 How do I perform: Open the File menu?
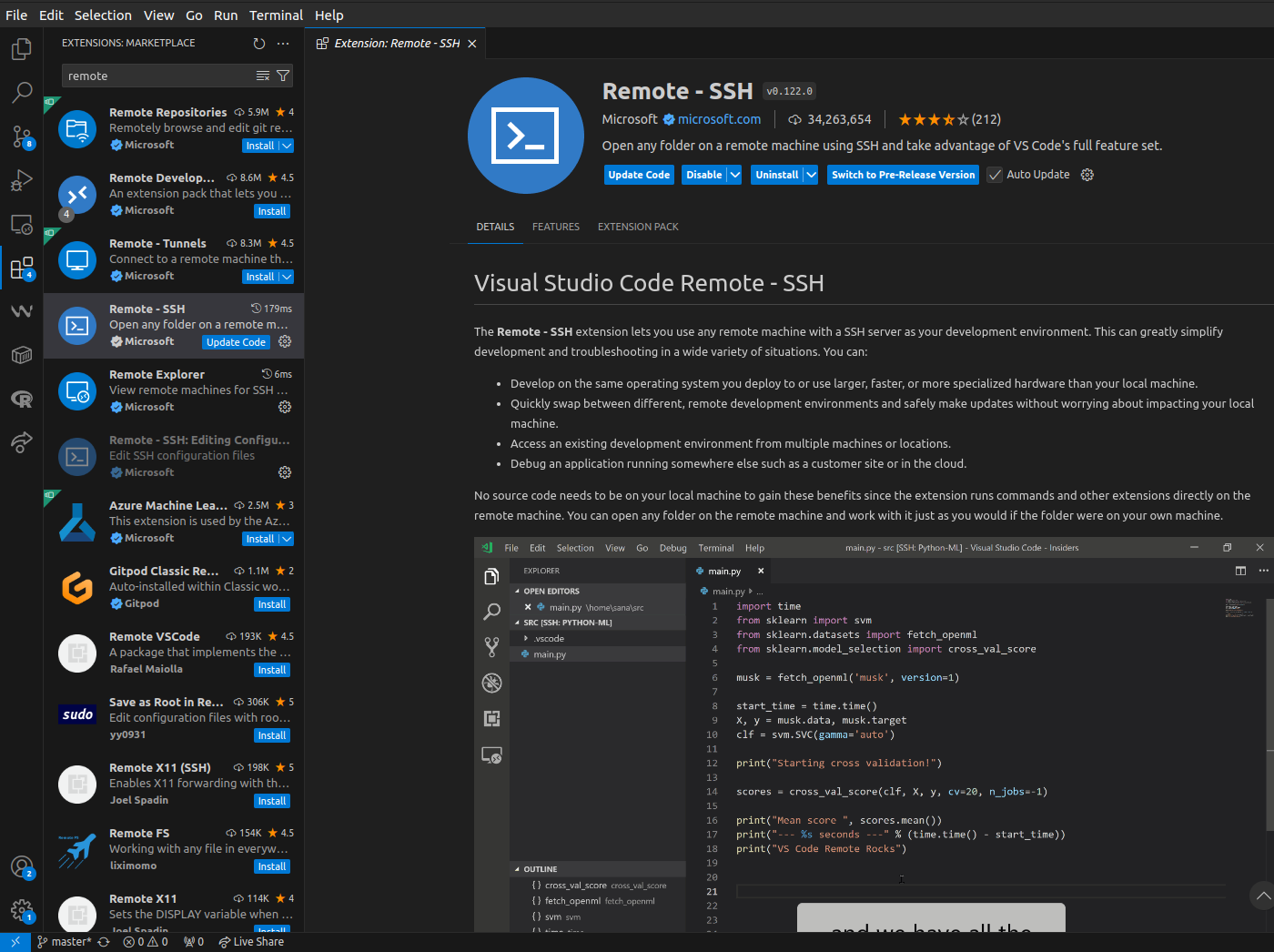click(16, 15)
